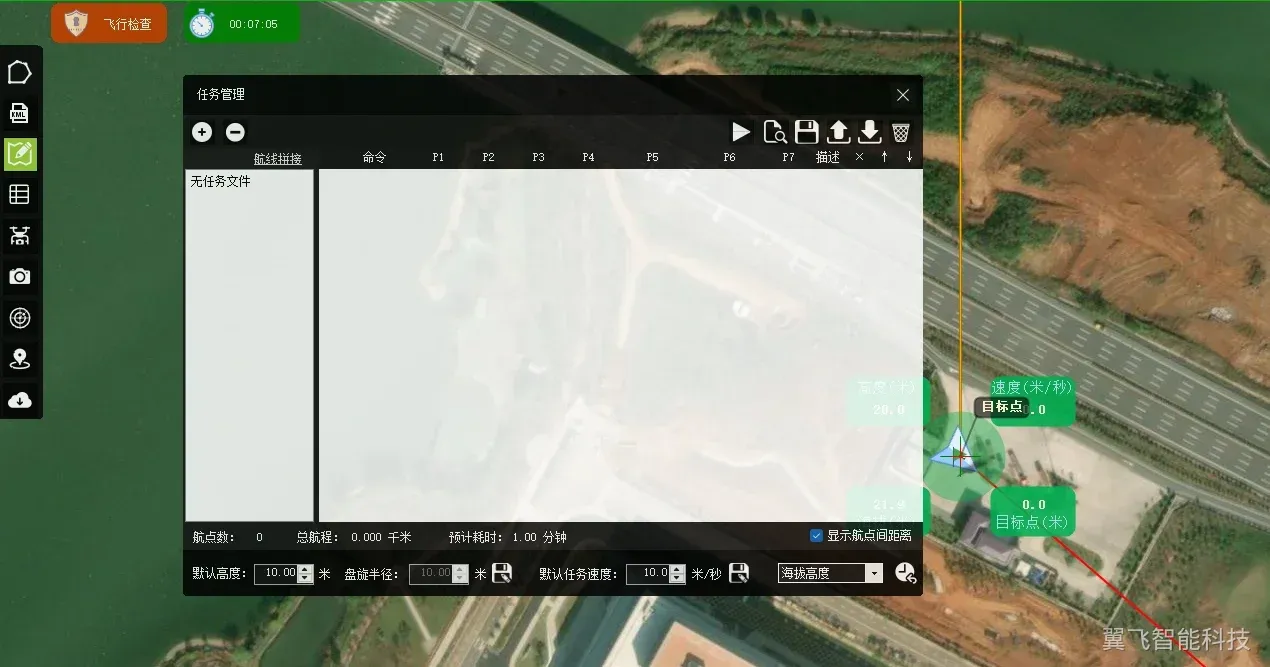This screenshot has width=1270, height=667.
Task: Click the 航线拼接 link
Action: tap(277, 159)
